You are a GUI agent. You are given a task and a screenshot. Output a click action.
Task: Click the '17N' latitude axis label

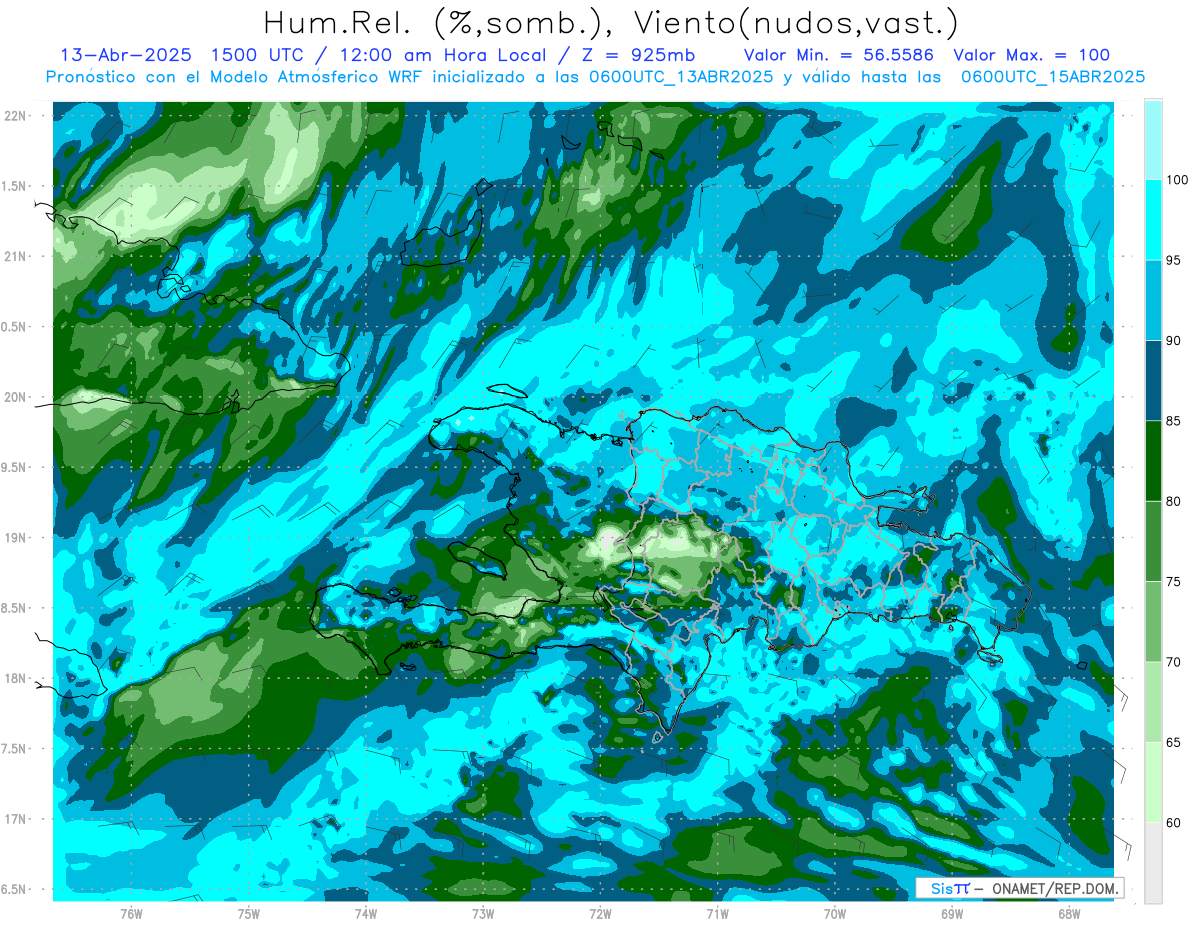point(17,819)
